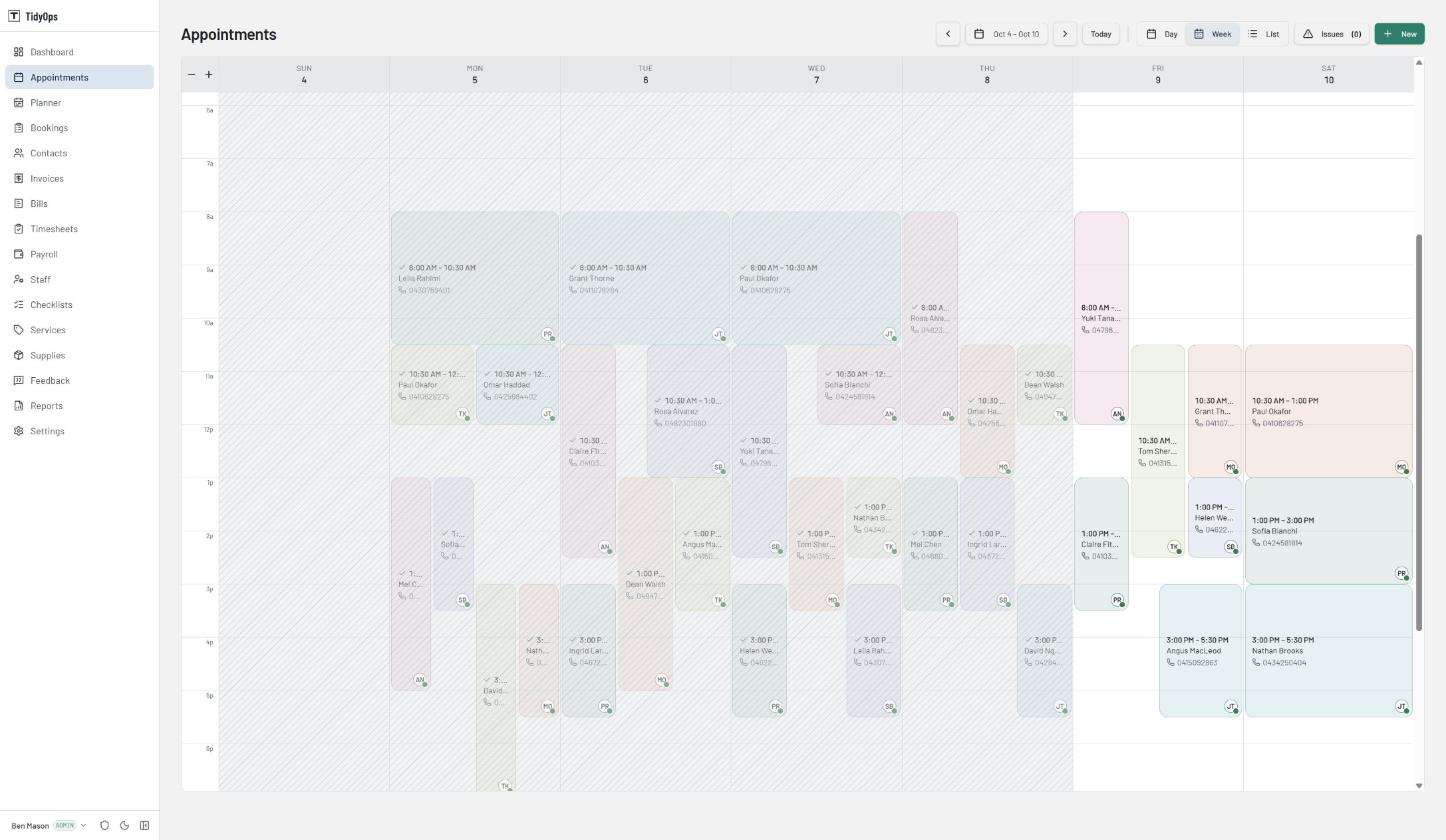
Task: Click scrollbar up arrow of calendar
Action: (x=1419, y=63)
